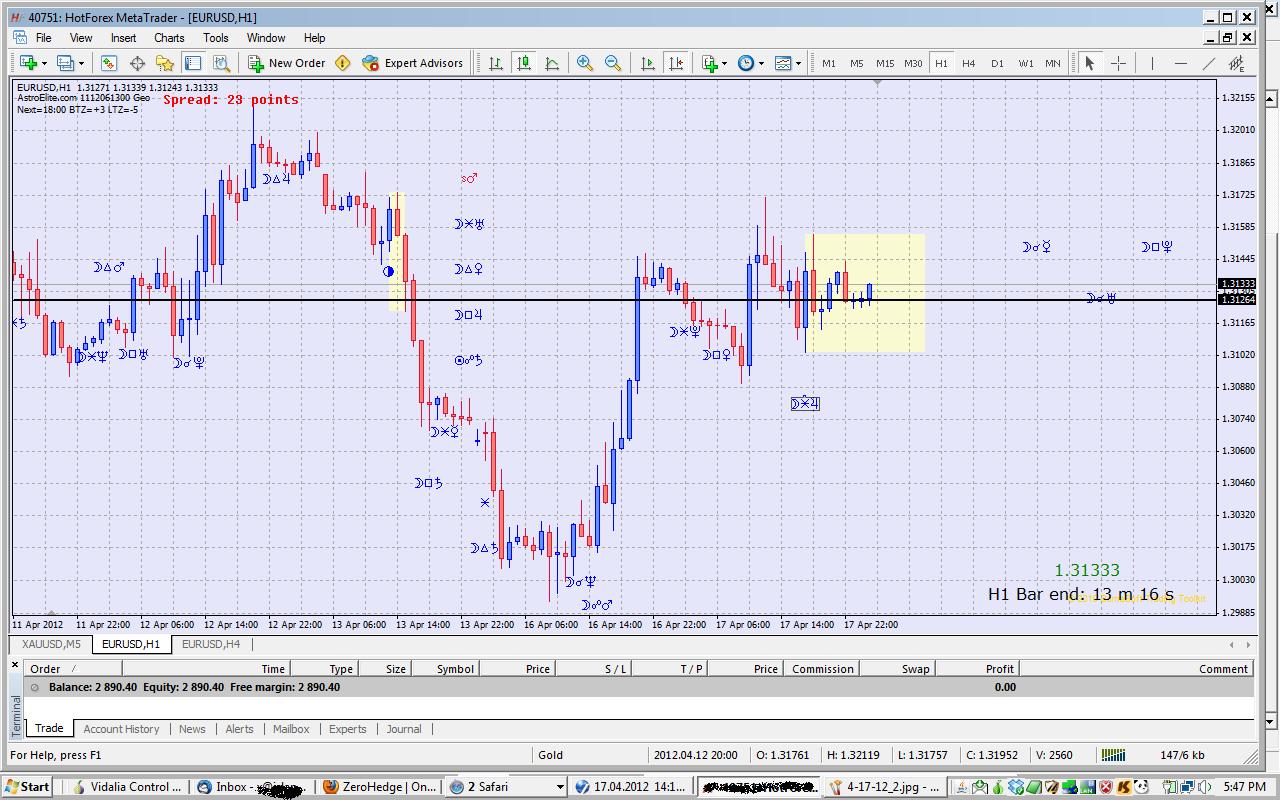1280x800 pixels.
Task: Switch chart to Line Chart type
Action: [552, 63]
